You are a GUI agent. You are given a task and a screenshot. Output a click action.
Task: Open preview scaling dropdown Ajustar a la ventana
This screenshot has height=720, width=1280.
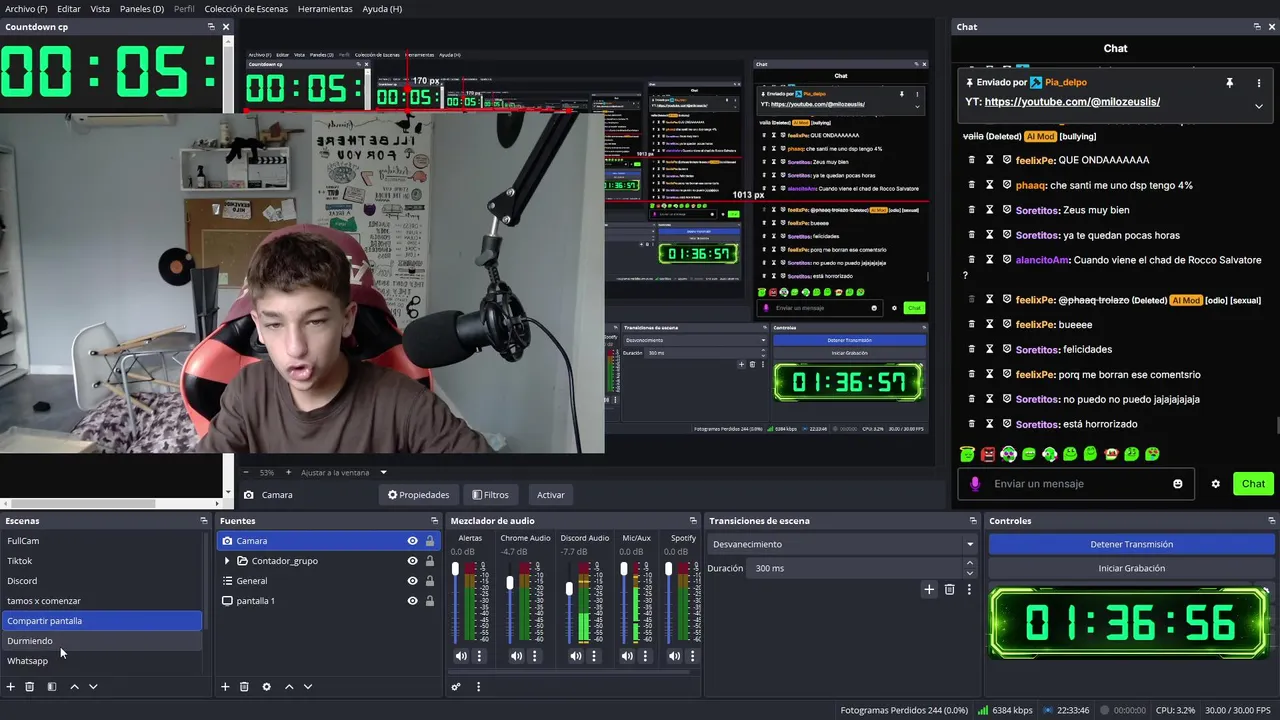click(343, 472)
